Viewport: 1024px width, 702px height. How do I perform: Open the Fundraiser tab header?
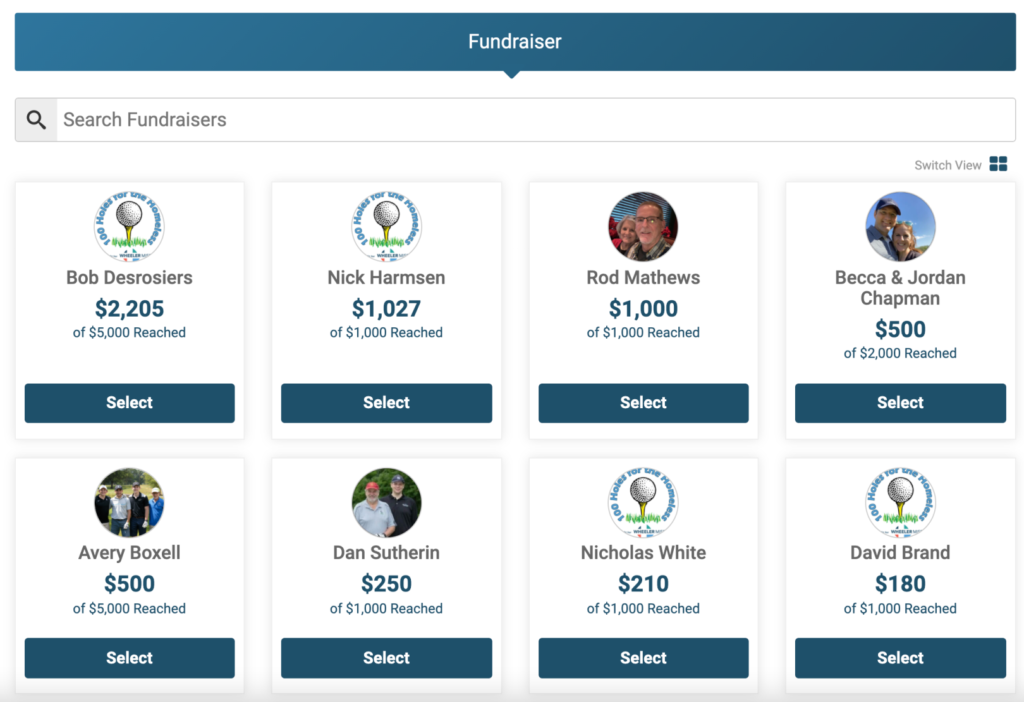tap(512, 42)
